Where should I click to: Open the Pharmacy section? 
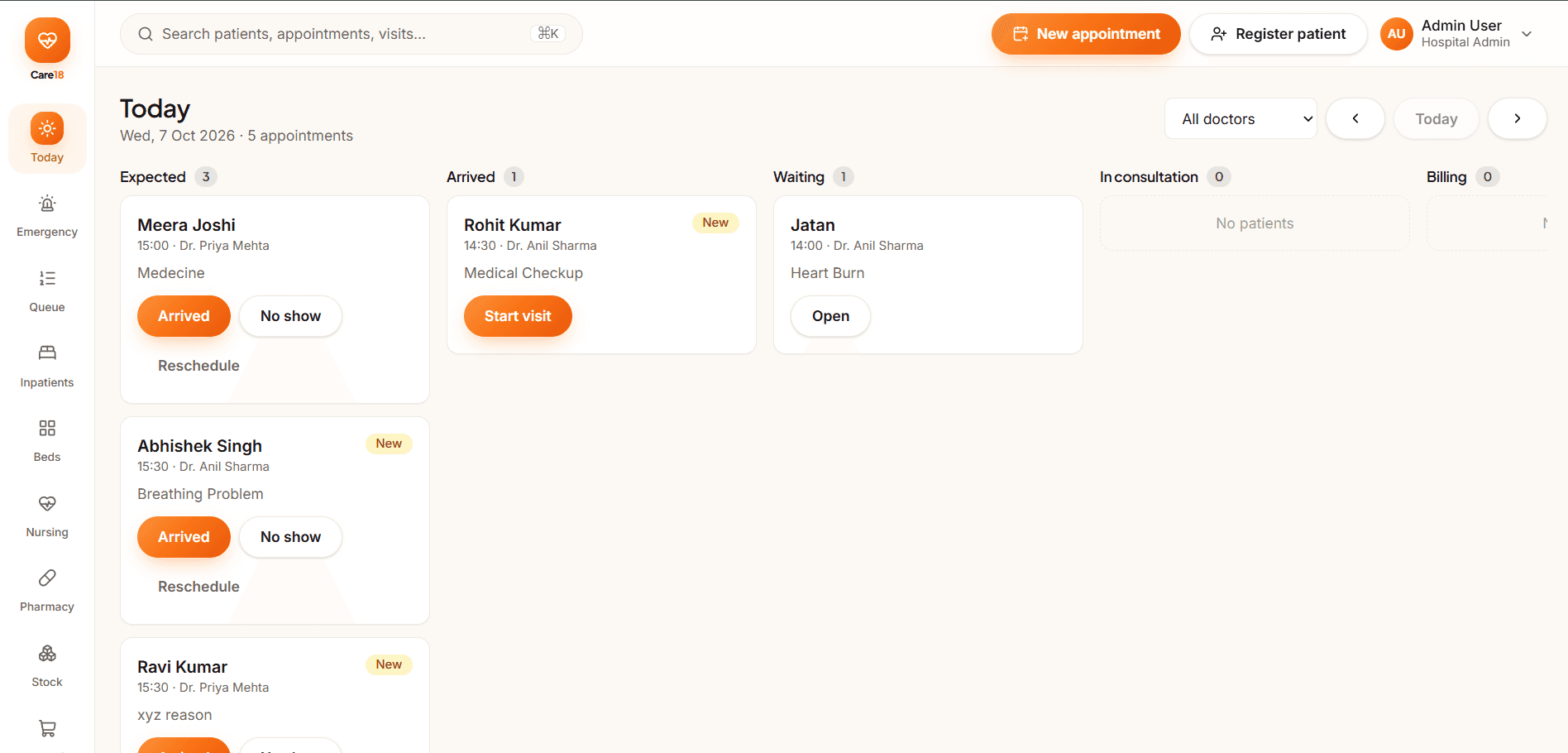(x=47, y=589)
